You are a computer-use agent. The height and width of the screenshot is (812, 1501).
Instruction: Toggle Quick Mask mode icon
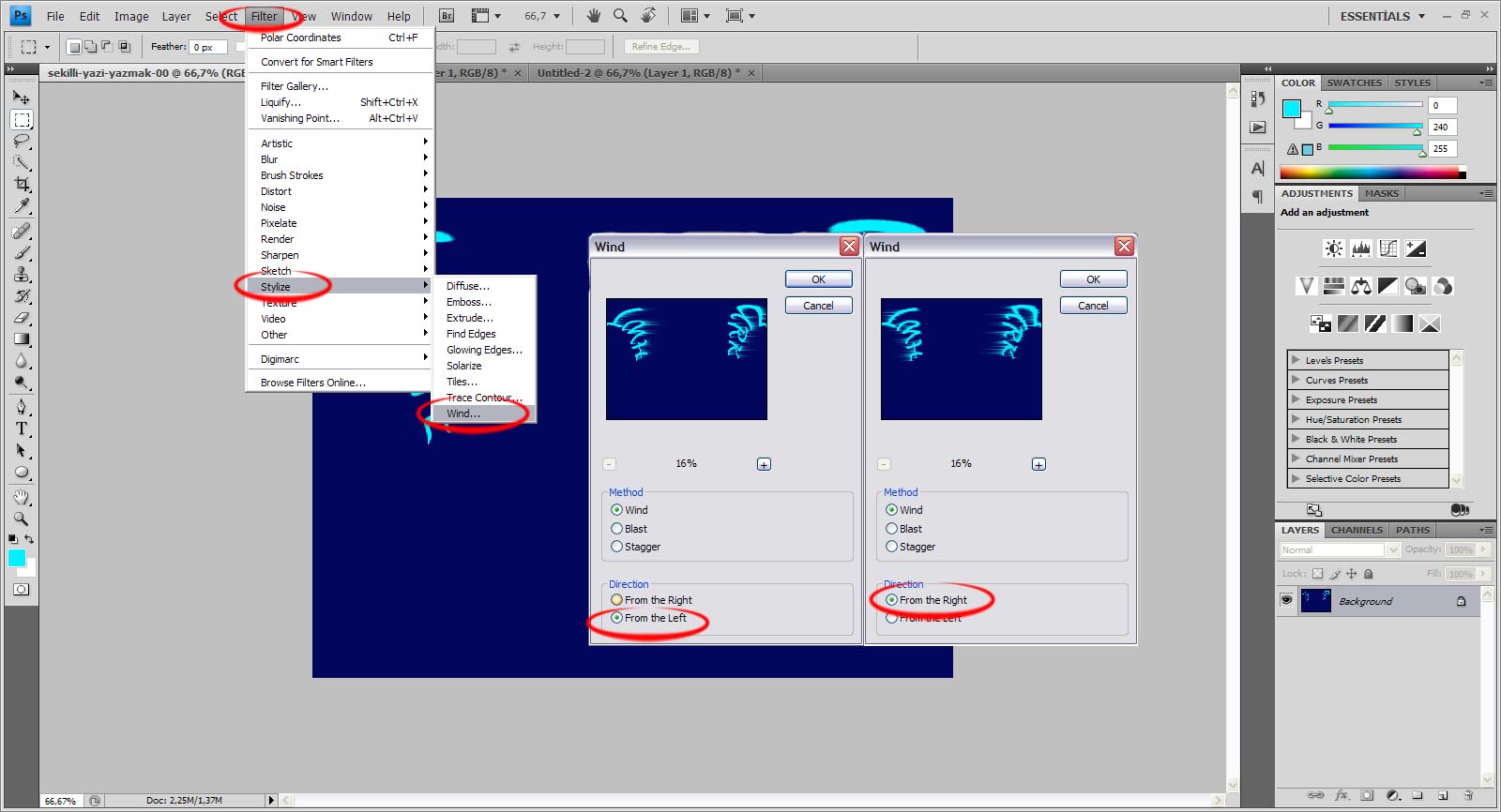click(x=21, y=590)
